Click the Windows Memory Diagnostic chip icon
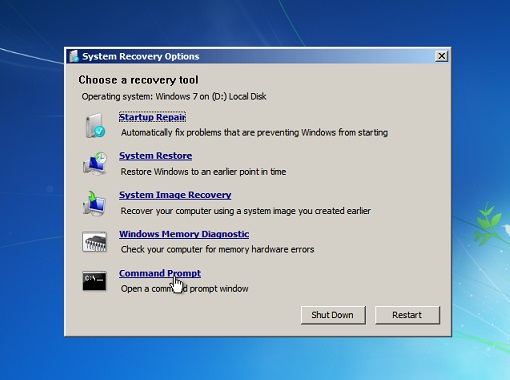The width and height of the screenshot is (510, 380). coord(94,242)
